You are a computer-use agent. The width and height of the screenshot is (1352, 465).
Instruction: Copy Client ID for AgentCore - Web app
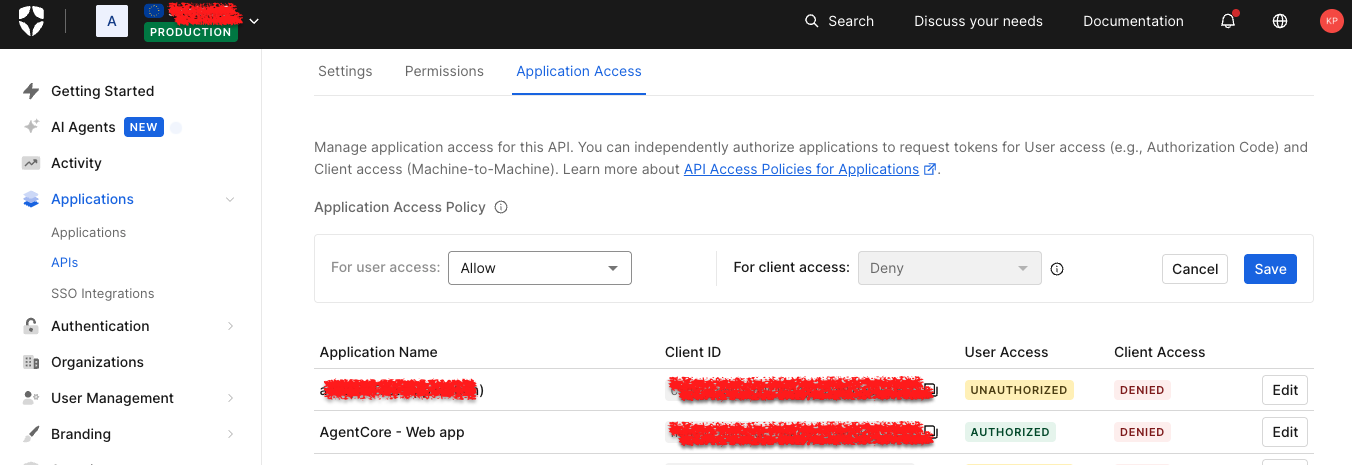(931, 432)
